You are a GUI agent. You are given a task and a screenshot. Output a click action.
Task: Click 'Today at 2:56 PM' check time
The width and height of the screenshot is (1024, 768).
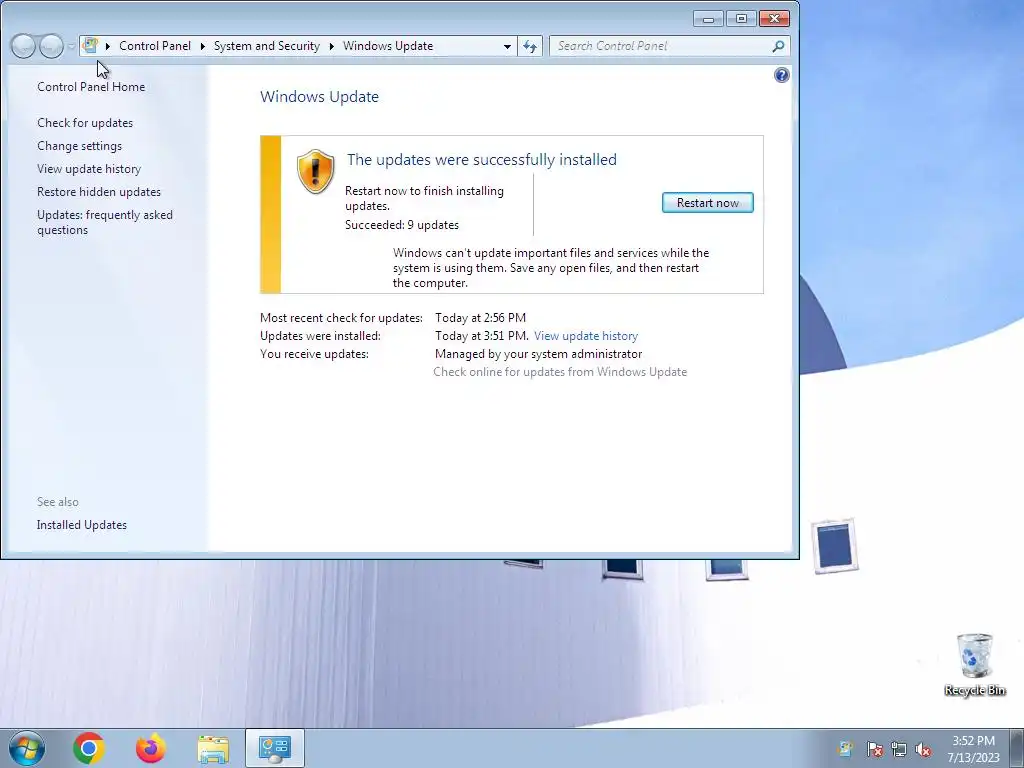tap(480, 317)
